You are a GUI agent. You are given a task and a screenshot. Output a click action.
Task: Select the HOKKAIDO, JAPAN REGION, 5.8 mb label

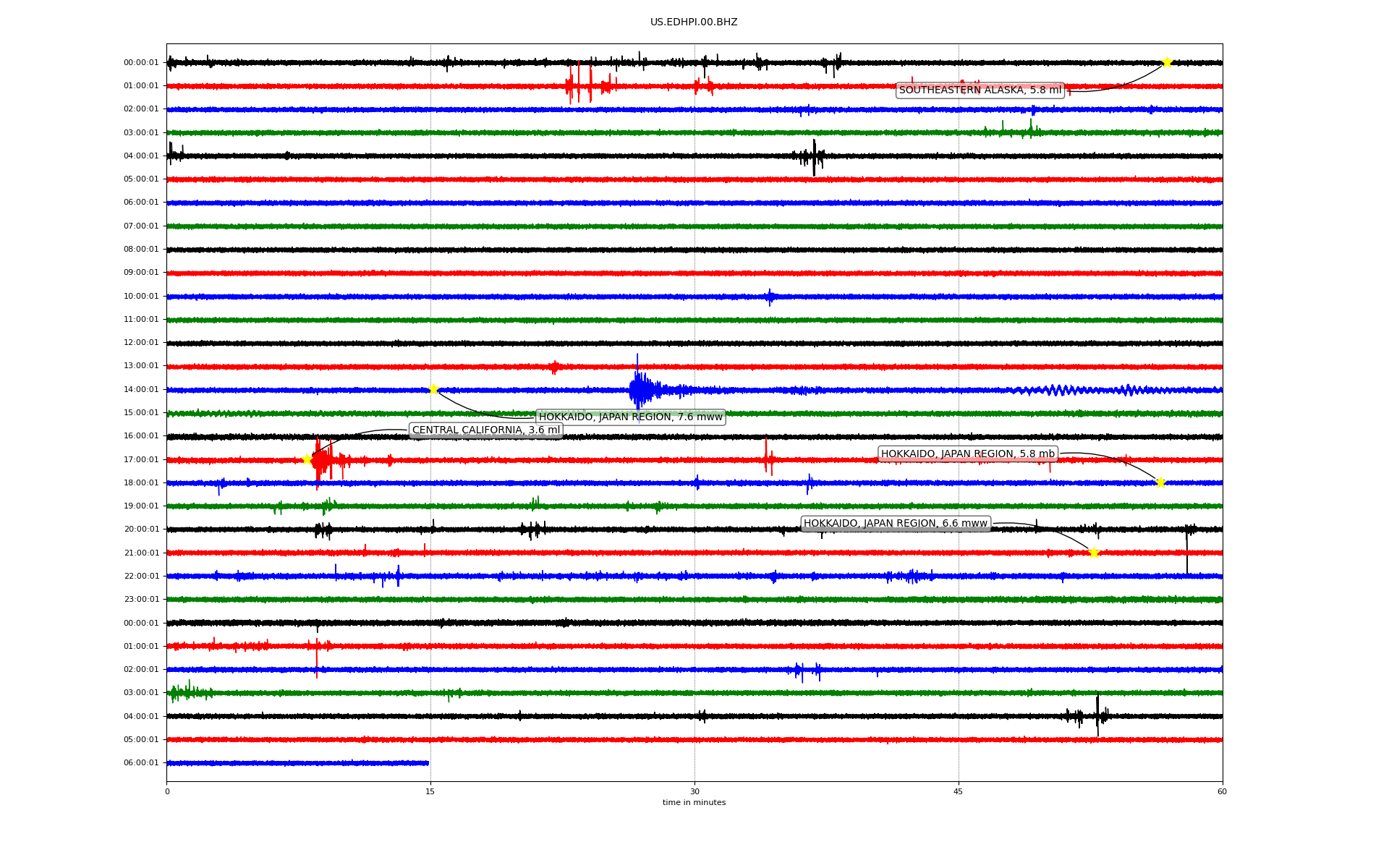(967, 454)
